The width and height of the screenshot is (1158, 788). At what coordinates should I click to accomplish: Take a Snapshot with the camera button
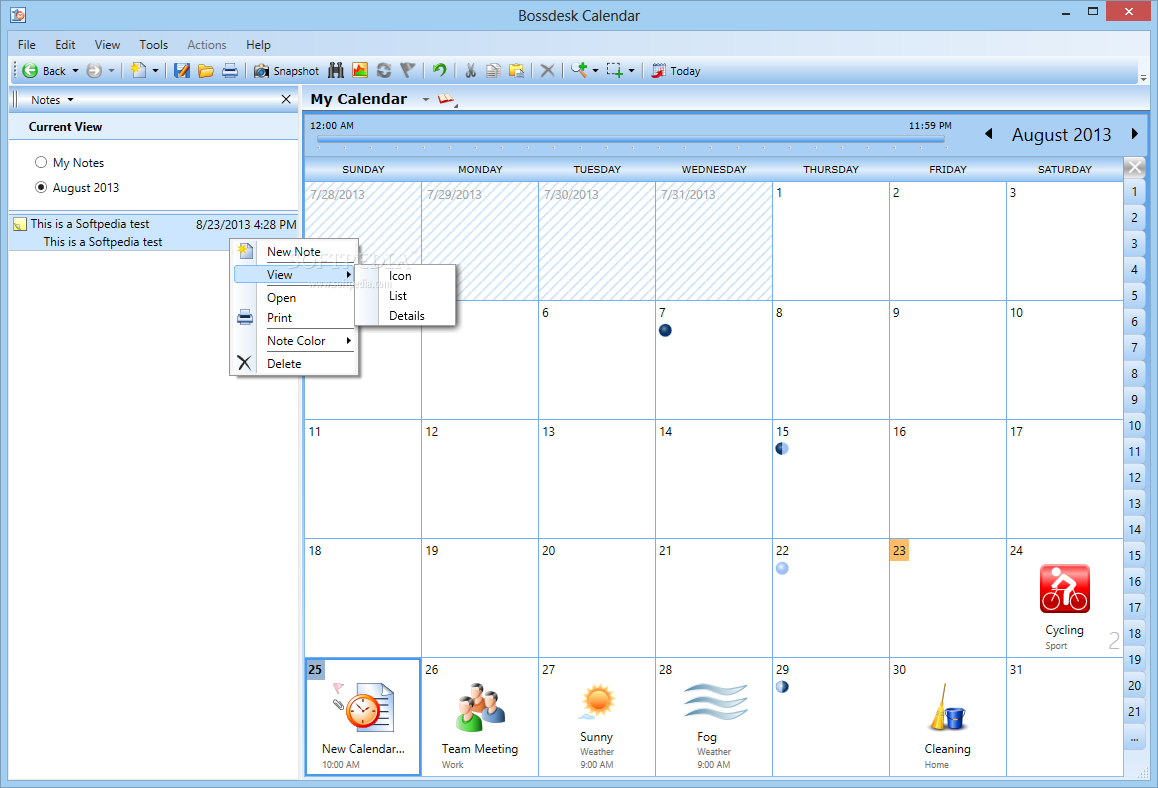(287, 71)
